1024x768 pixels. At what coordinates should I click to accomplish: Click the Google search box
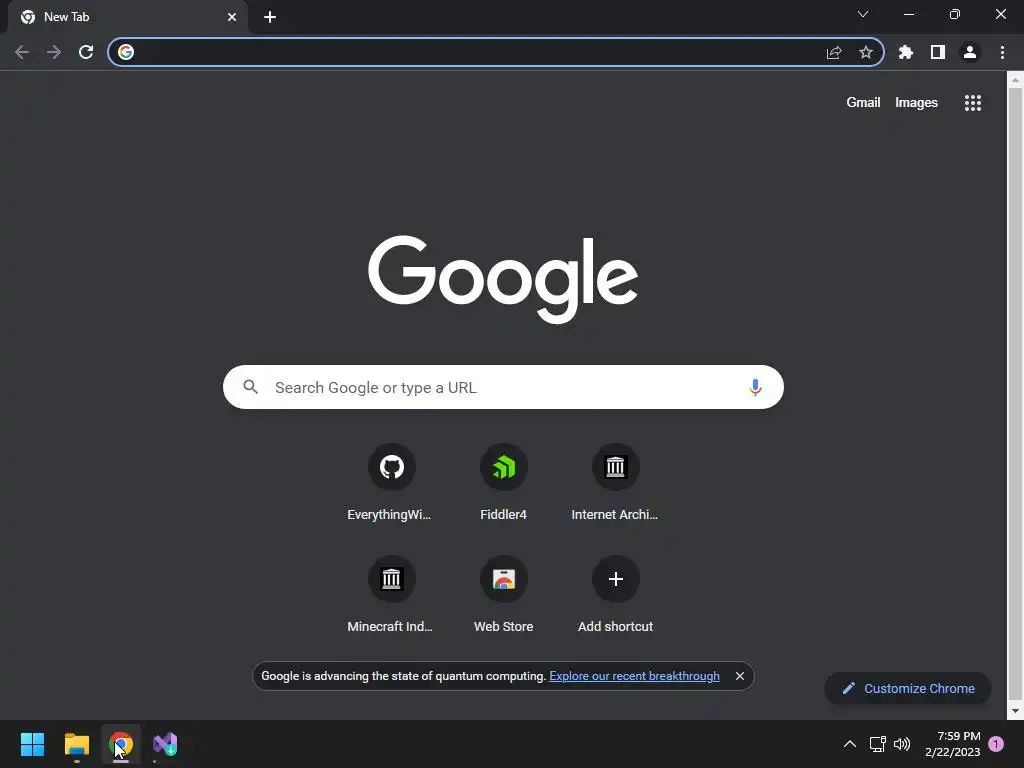(503, 387)
